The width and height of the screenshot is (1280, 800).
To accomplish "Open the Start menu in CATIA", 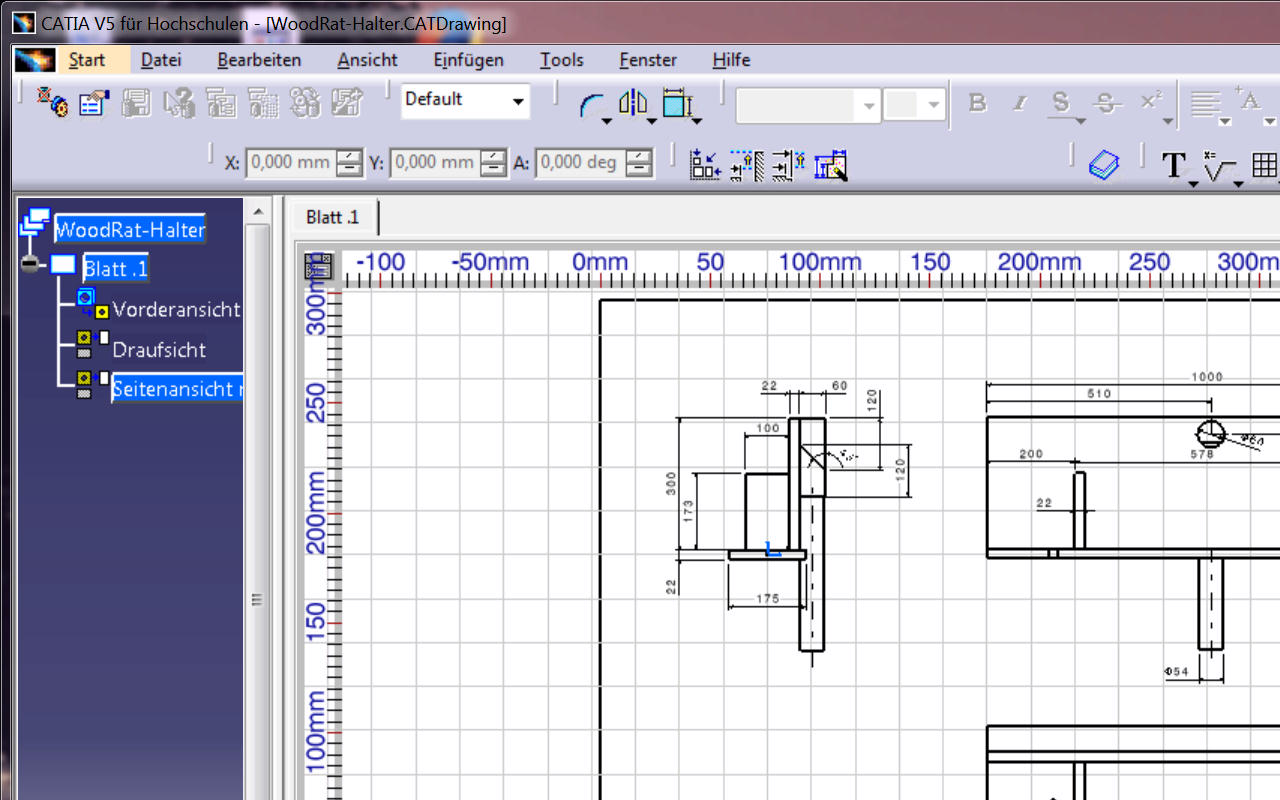I will (87, 60).
